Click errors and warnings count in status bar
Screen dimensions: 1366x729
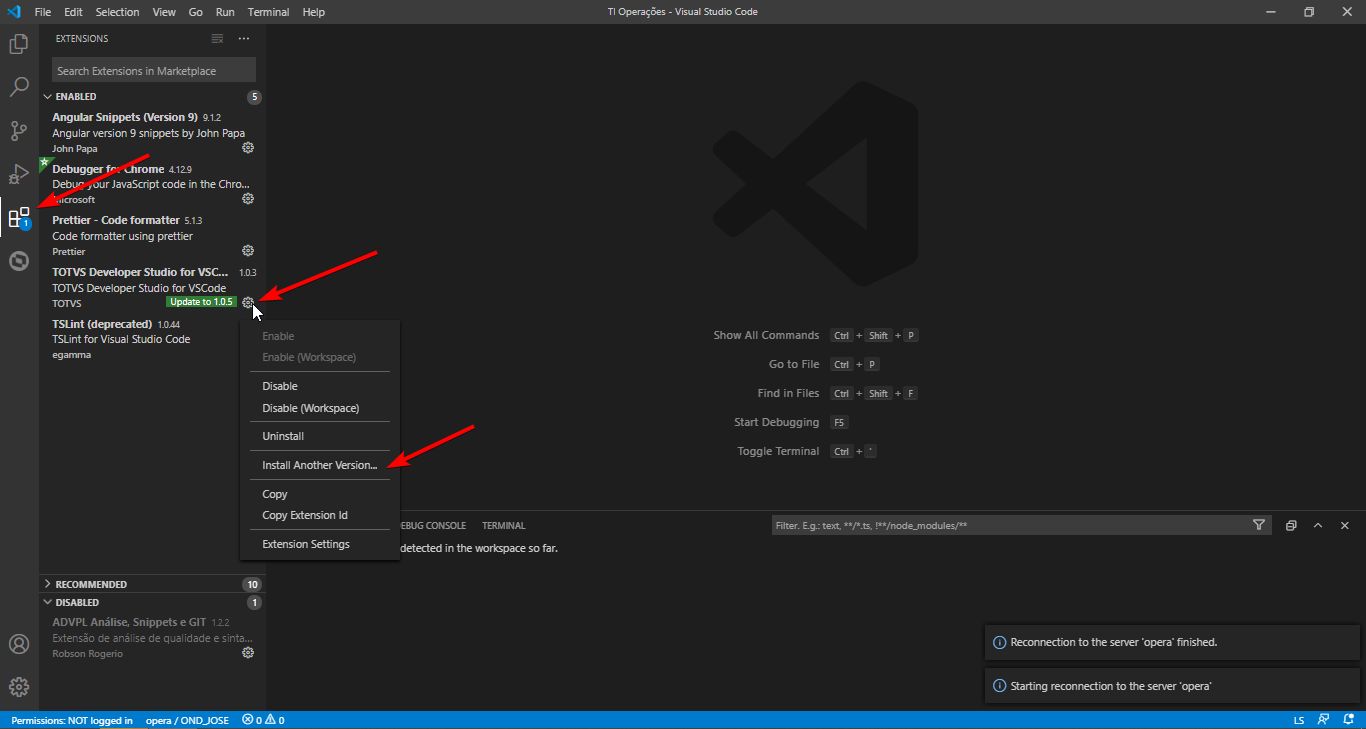pos(263,720)
